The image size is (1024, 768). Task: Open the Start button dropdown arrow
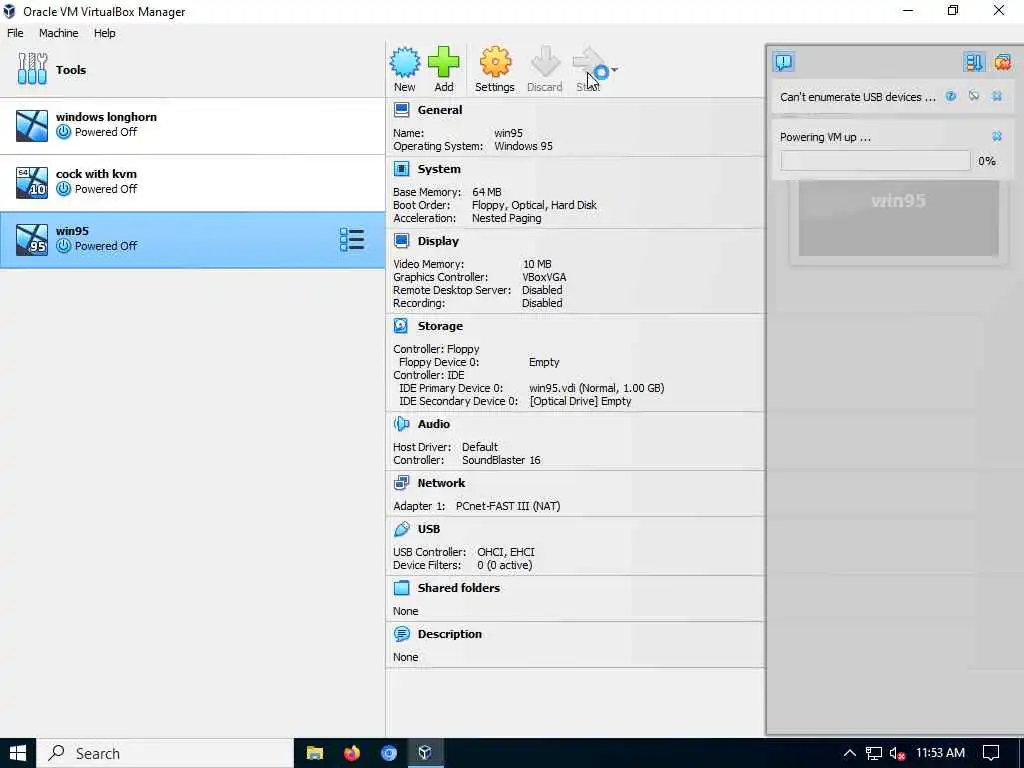(614, 70)
